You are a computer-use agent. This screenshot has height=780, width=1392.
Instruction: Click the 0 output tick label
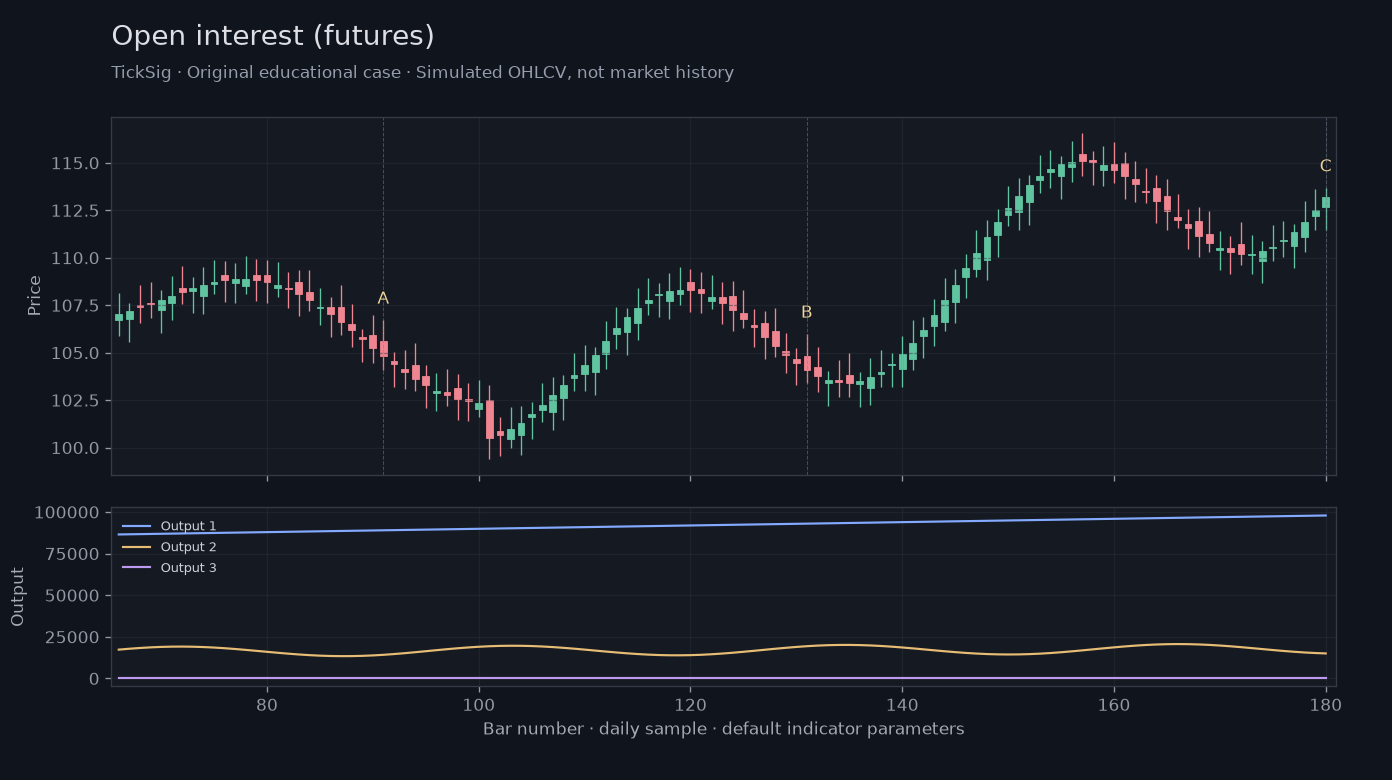[x=94, y=679]
